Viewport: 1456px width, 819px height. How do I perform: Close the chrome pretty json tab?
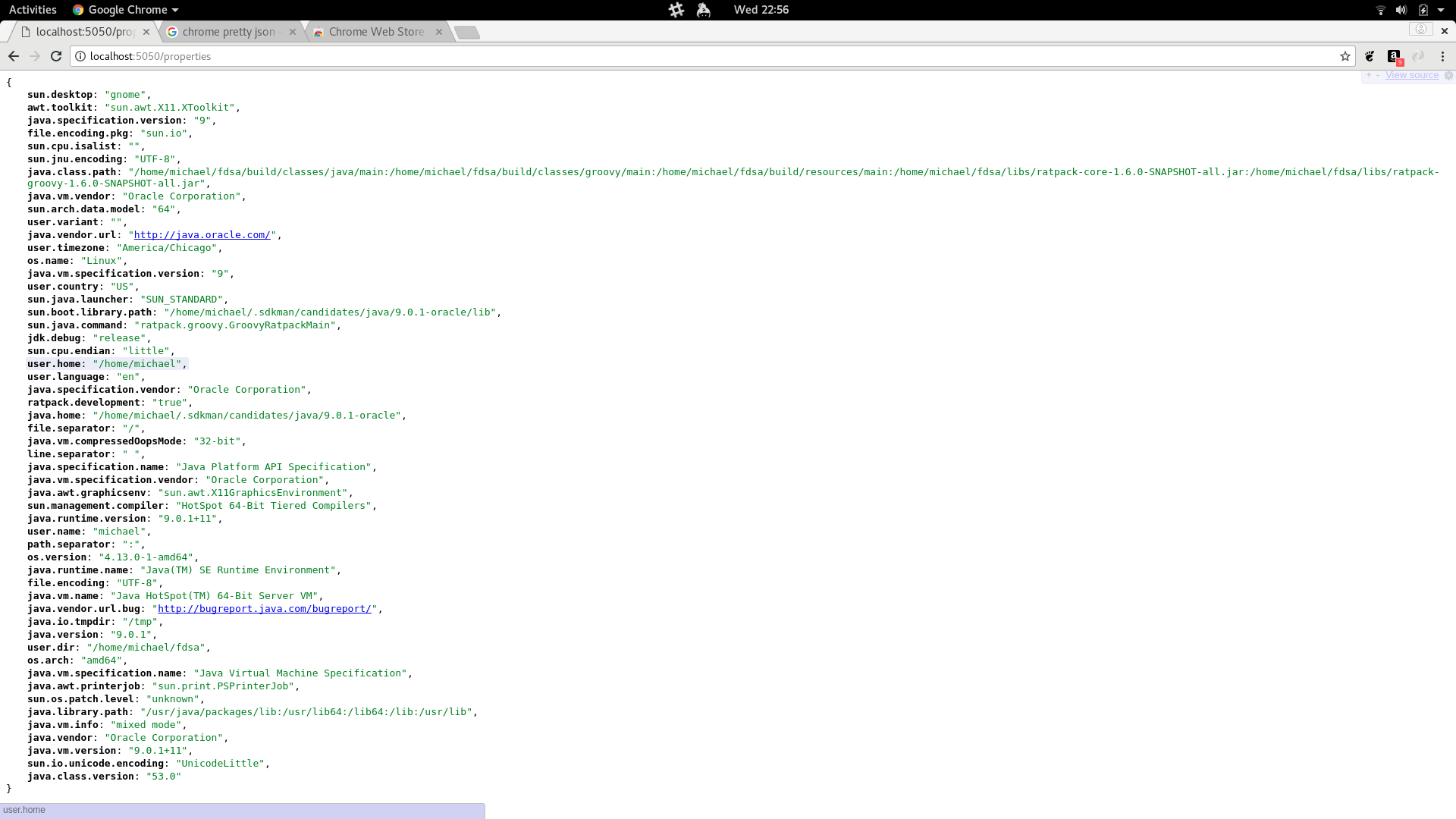coord(293,32)
